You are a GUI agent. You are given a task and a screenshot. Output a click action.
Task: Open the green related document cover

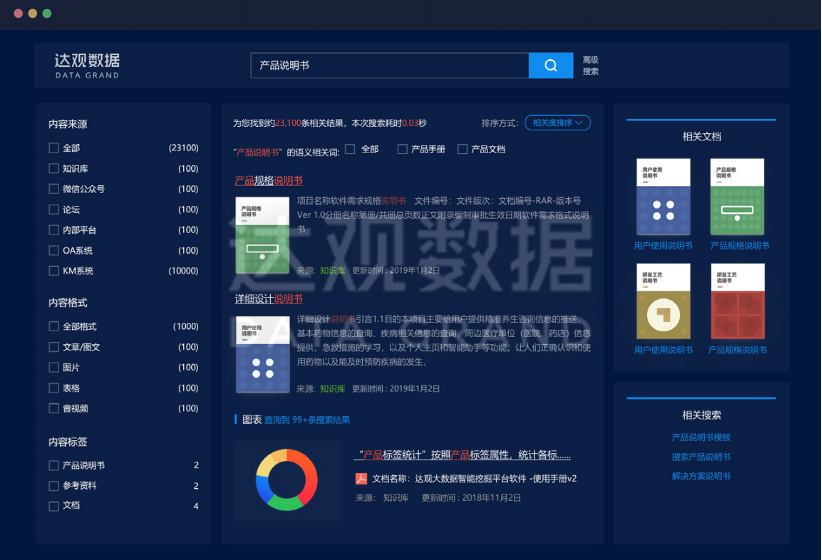(x=737, y=197)
